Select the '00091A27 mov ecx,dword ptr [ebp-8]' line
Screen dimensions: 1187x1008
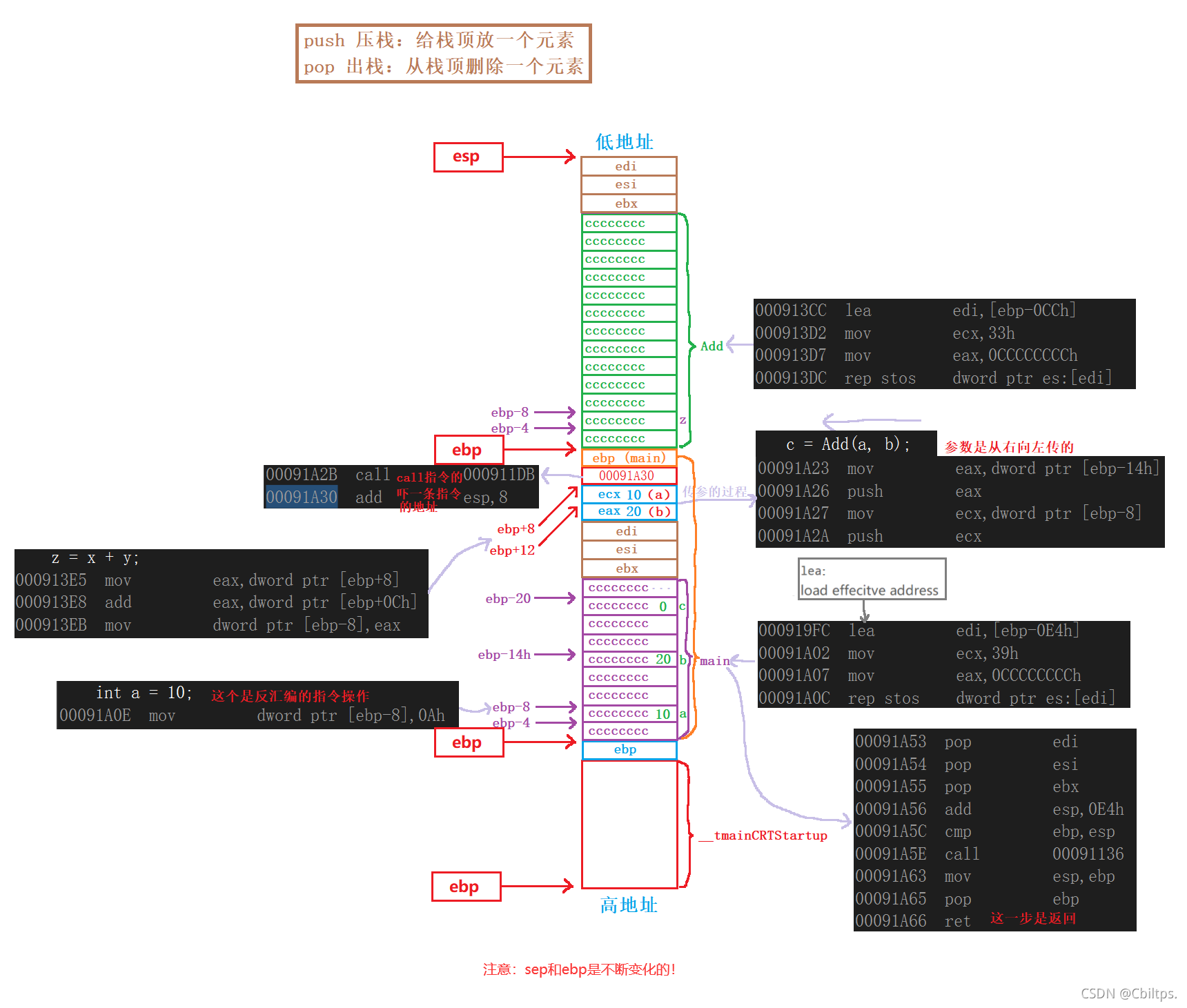pyautogui.click(x=950, y=513)
